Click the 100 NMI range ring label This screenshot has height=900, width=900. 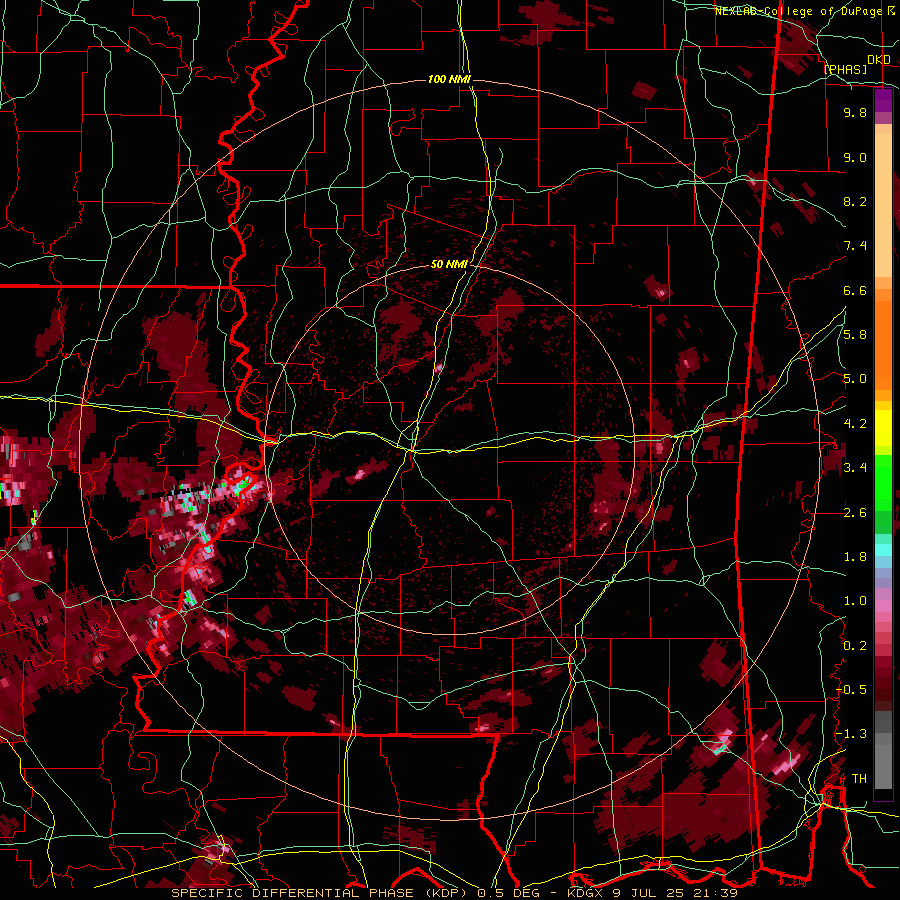click(449, 79)
